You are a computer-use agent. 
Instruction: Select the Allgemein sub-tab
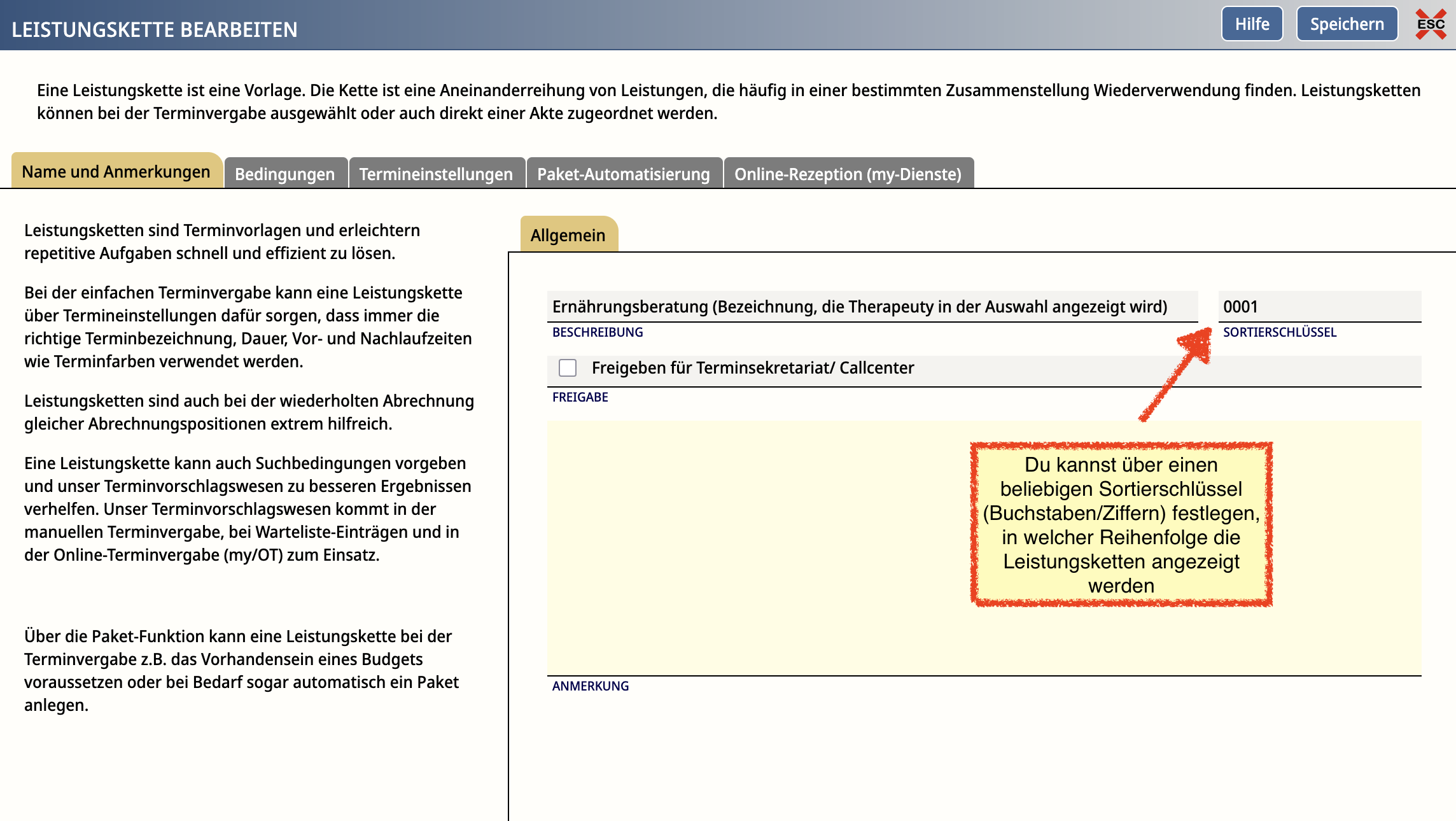[568, 235]
